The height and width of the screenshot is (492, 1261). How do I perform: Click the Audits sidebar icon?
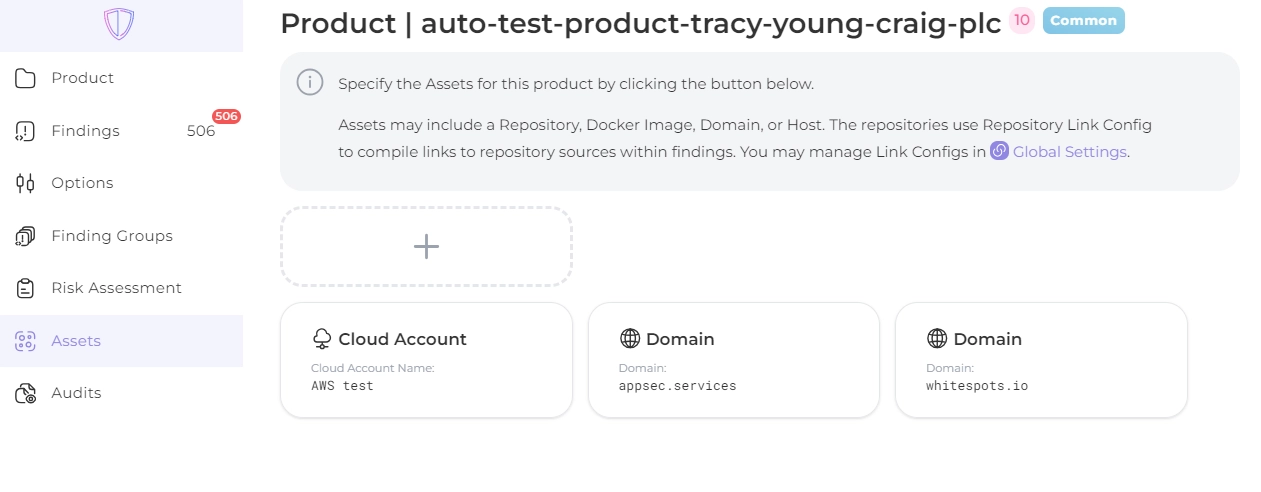tap(26, 393)
